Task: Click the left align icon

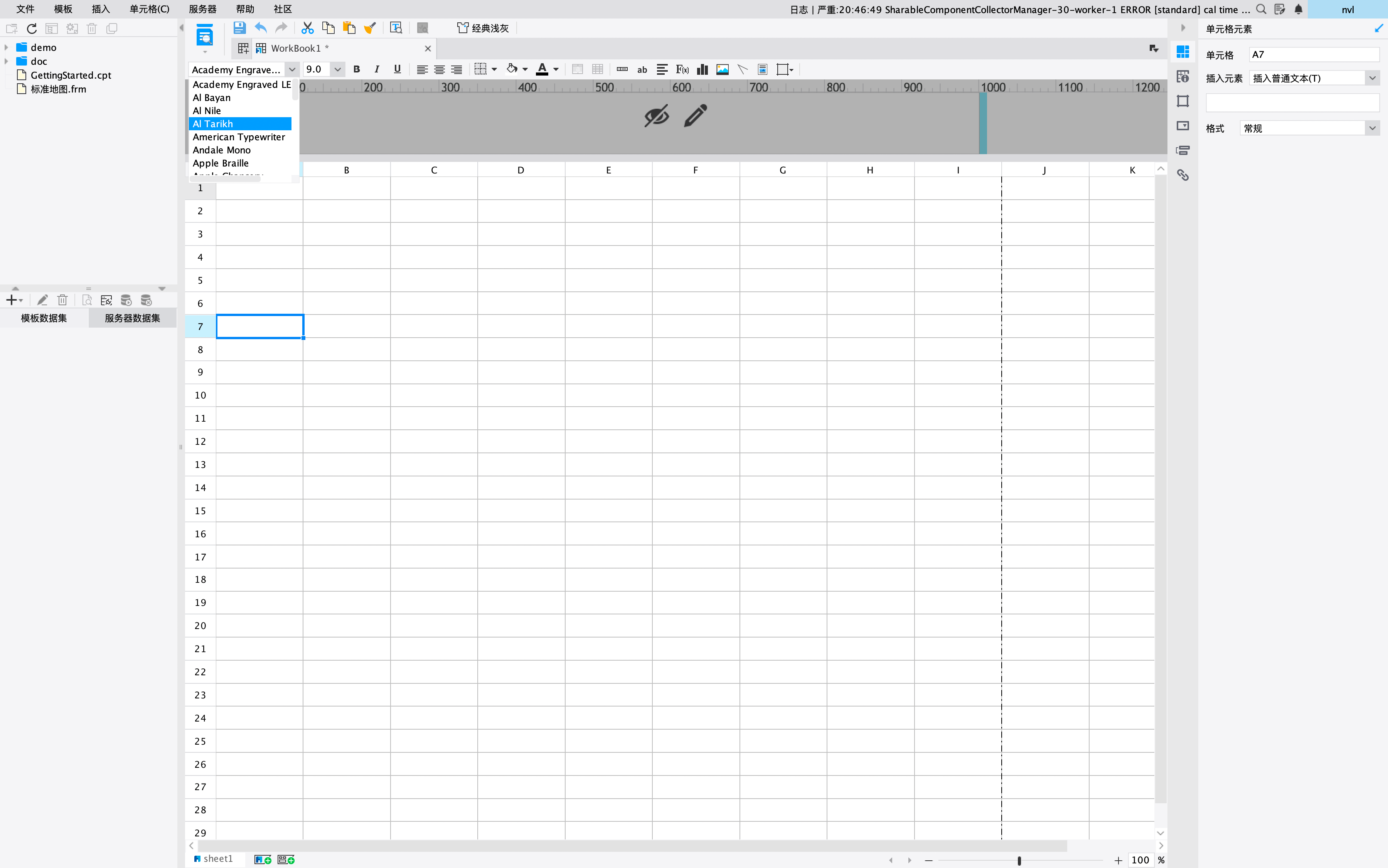Action: pos(422,69)
